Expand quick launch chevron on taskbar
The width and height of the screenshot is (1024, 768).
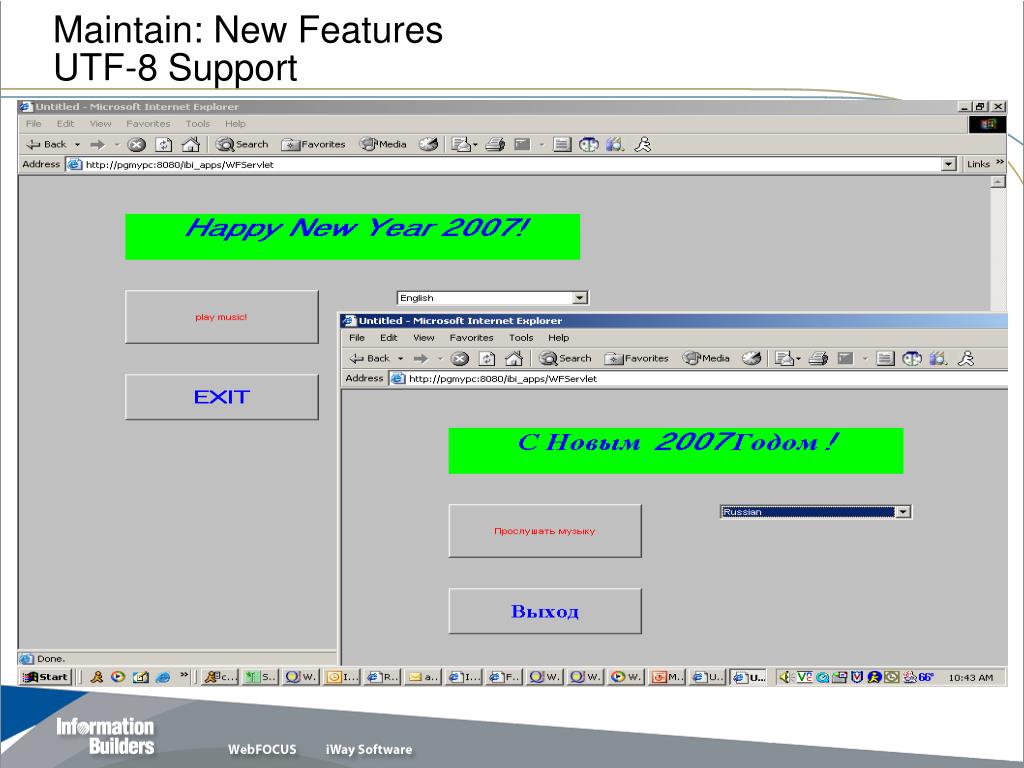tap(184, 675)
